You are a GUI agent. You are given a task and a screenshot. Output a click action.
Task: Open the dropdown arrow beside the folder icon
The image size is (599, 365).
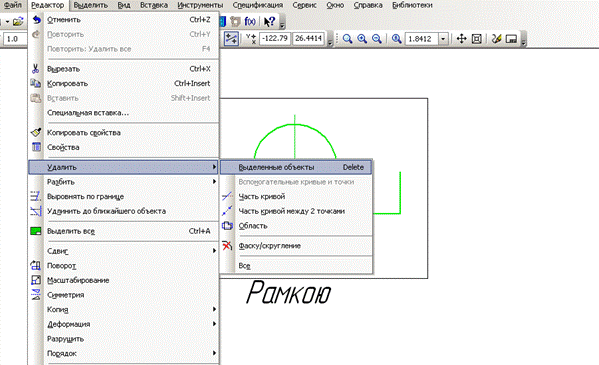tap(7, 22)
